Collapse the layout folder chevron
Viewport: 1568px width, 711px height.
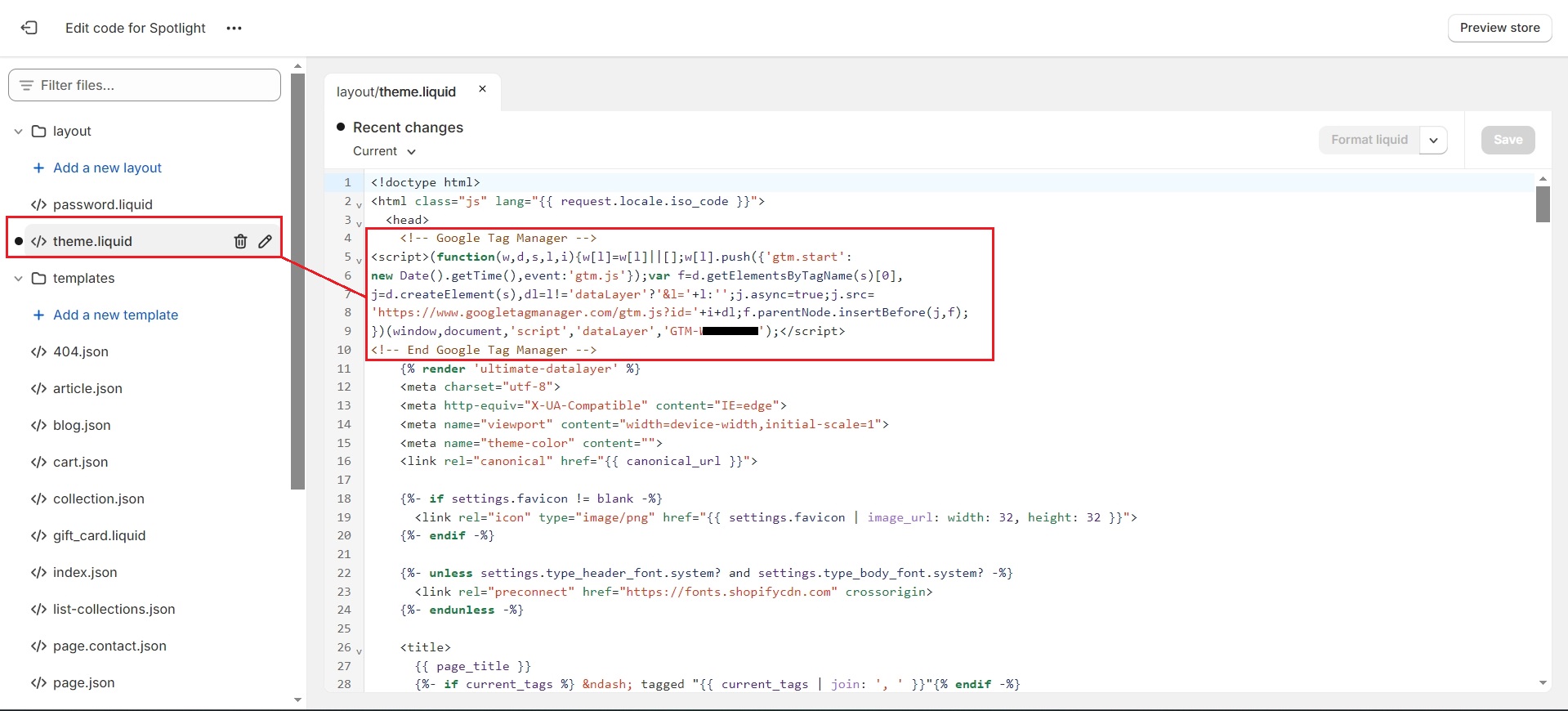coord(18,131)
